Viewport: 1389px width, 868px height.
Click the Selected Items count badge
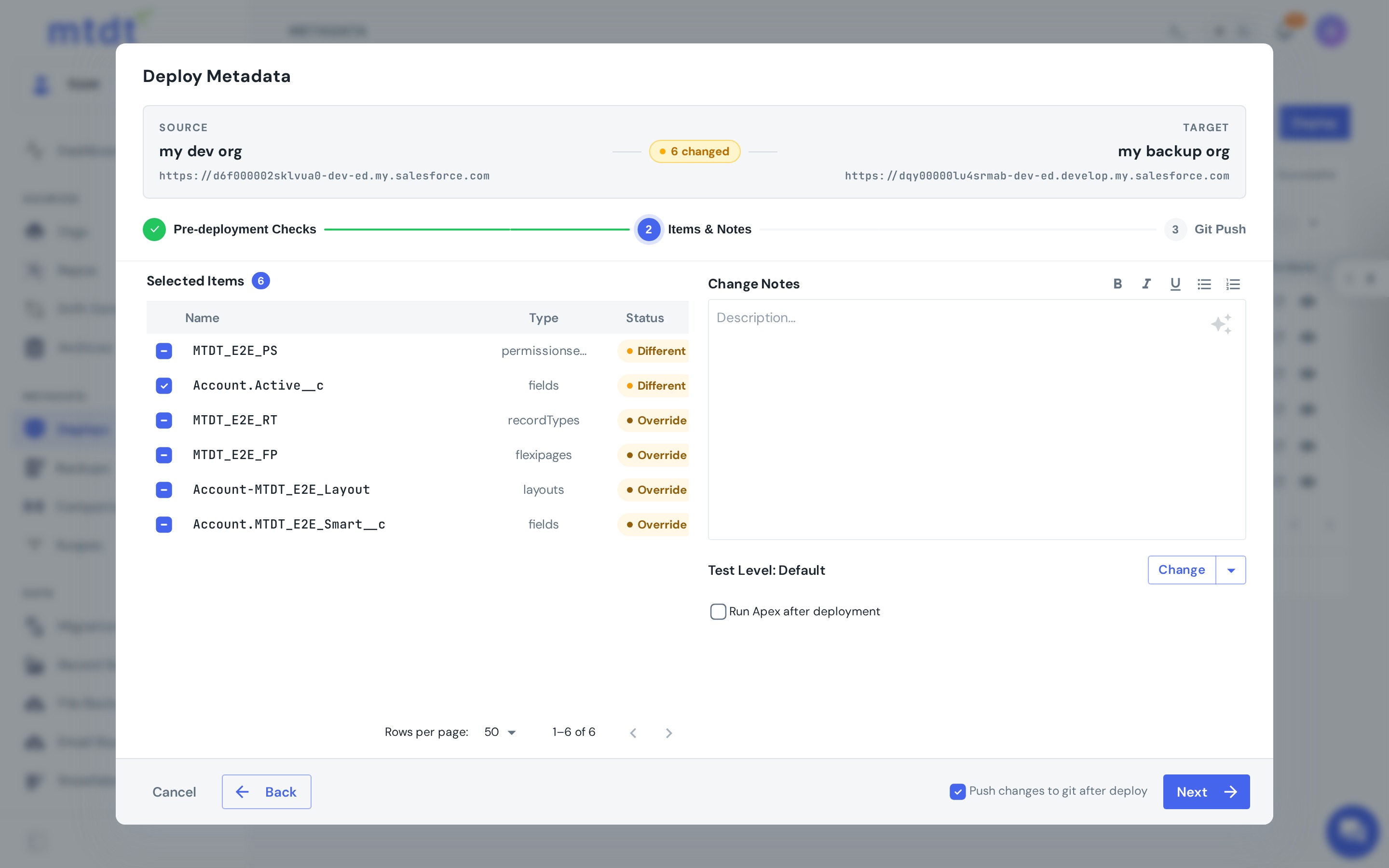[x=260, y=281]
